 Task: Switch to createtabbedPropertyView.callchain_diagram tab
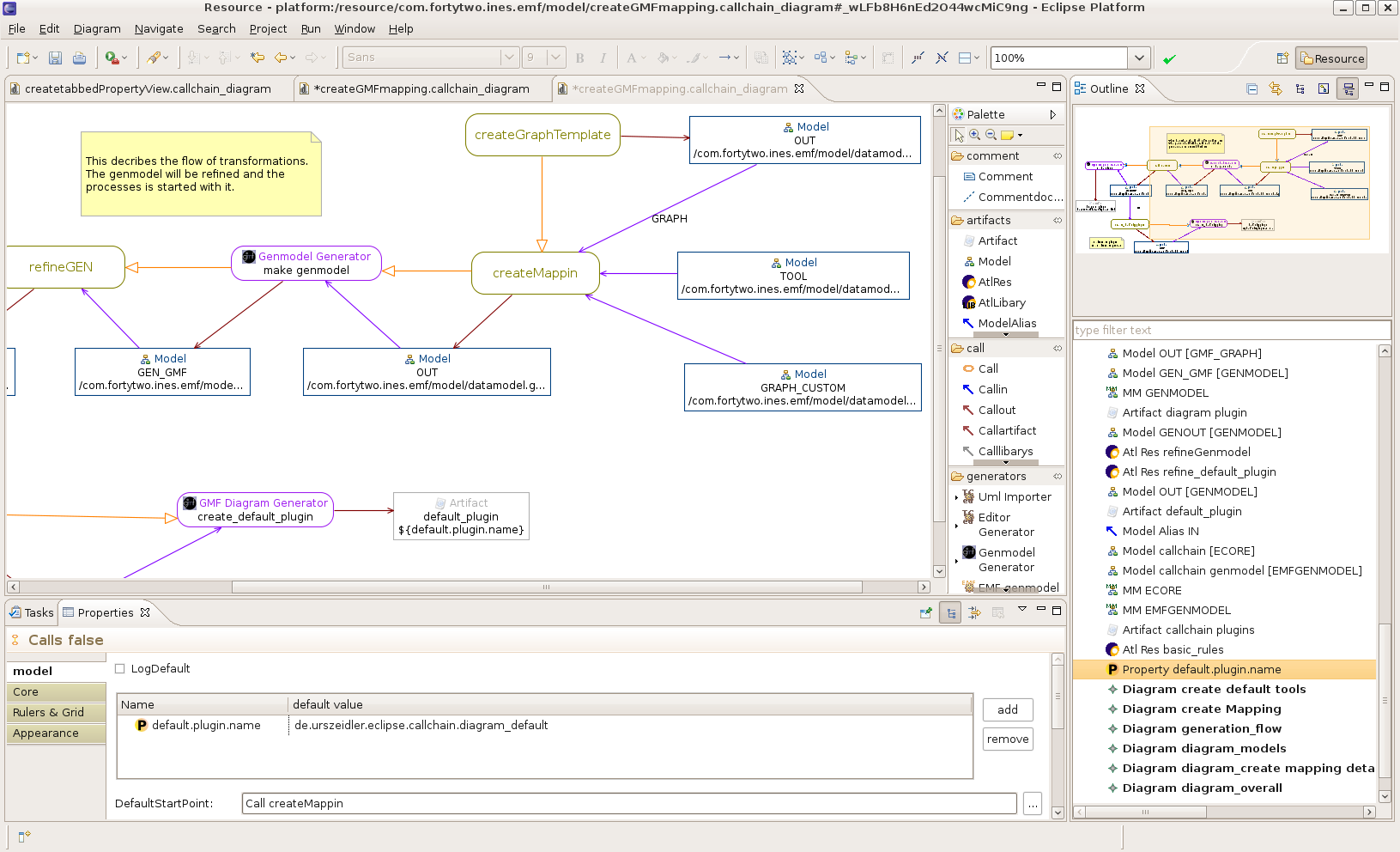[x=148, y=88]
